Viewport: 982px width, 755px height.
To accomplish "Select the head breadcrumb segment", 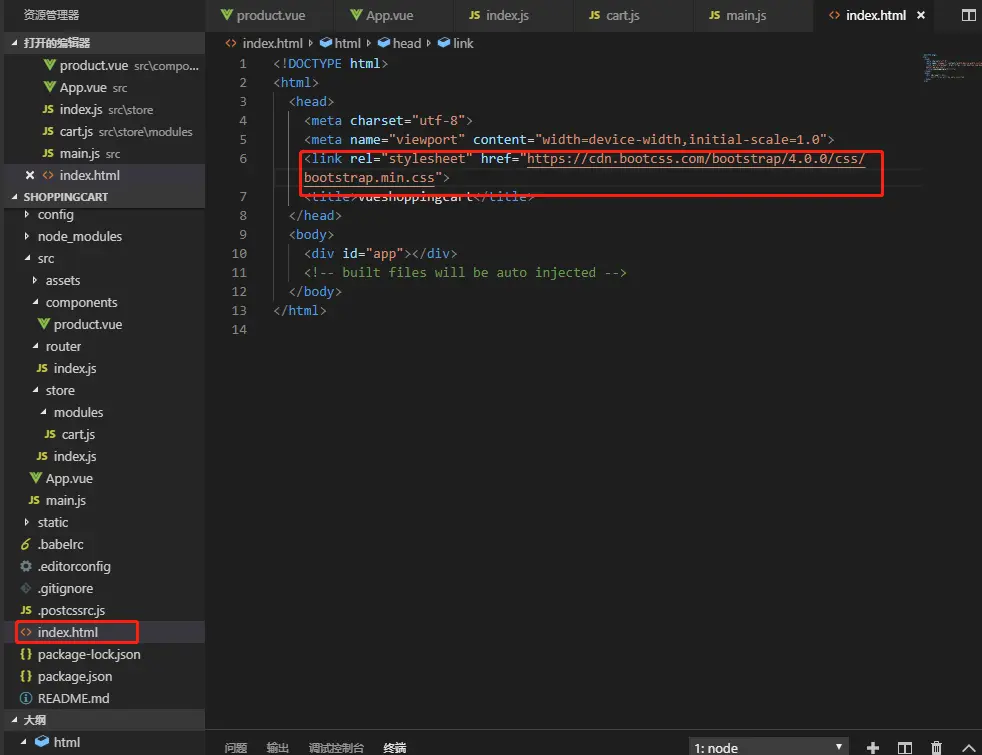I will [x=400, y=43].
